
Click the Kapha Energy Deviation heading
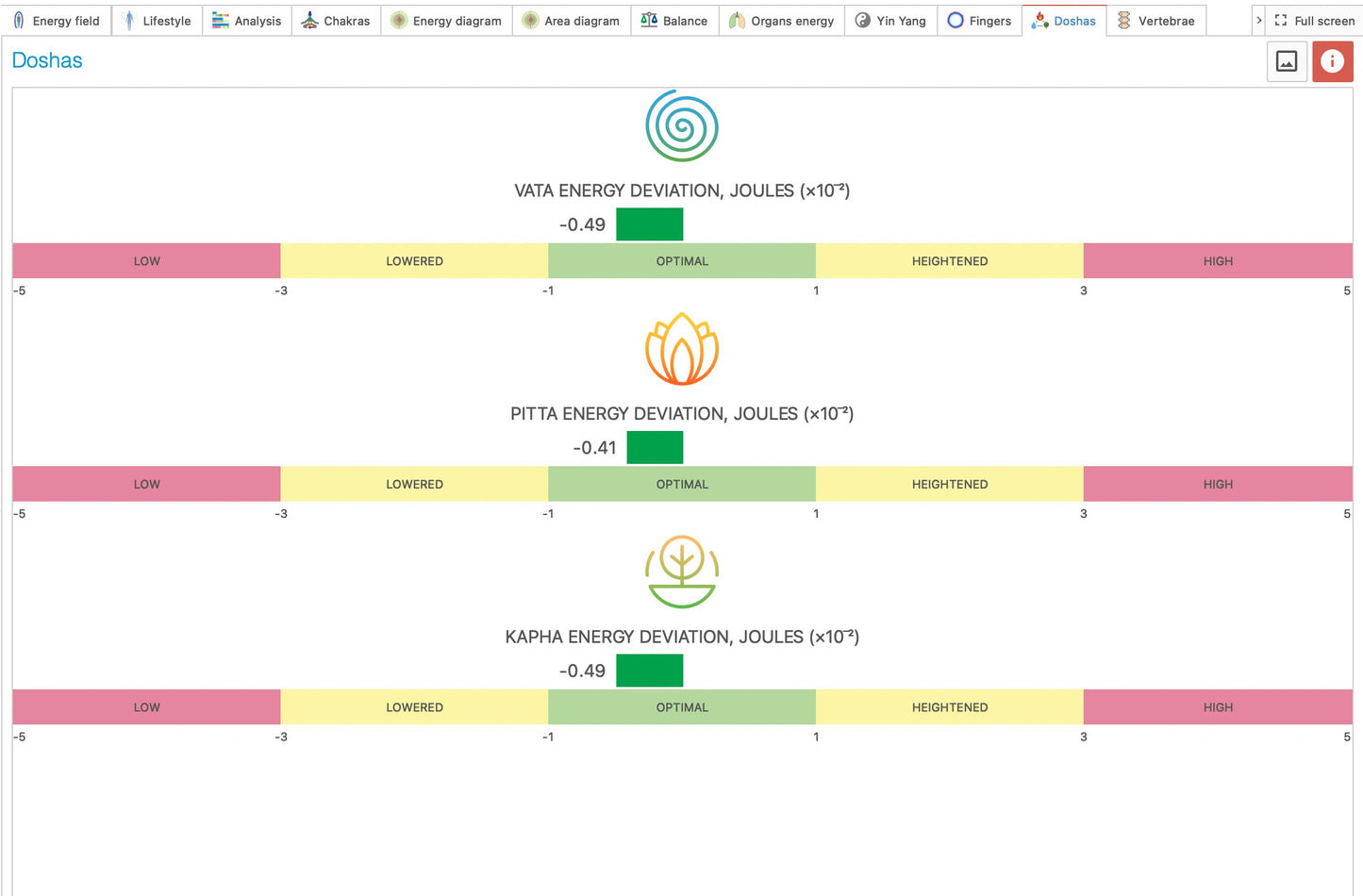pyautogui.click(x=682, y=637)
